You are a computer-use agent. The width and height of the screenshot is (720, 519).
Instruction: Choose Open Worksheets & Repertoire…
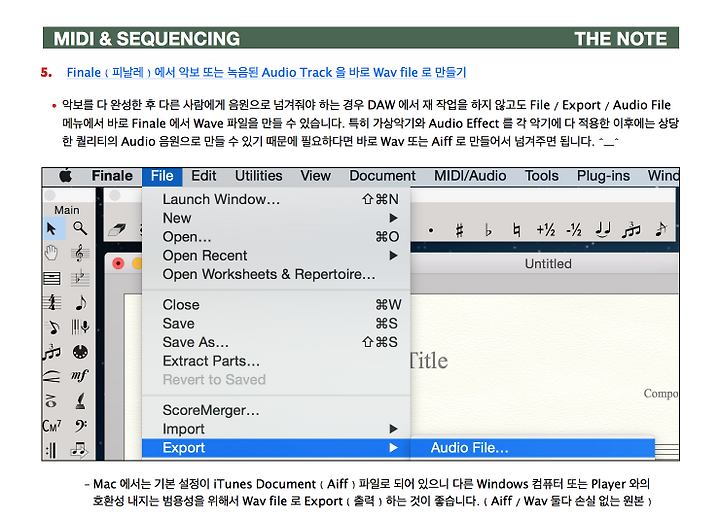tap(276, 274)
